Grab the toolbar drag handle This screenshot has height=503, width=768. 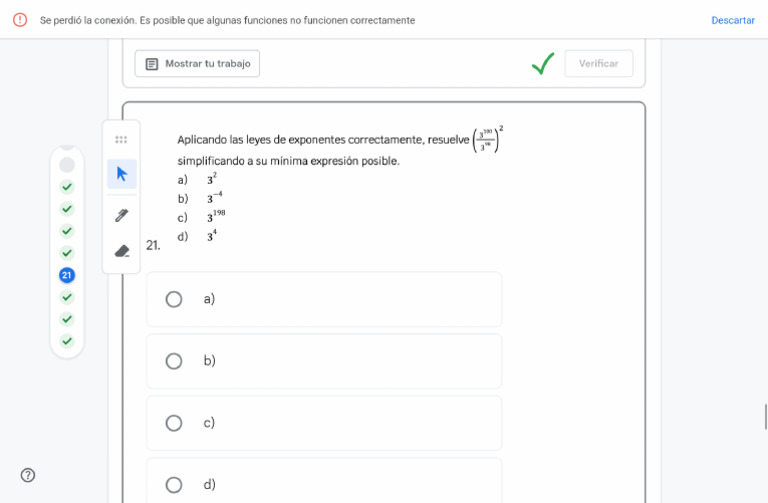pyautogui.click(x=121, y=140)
